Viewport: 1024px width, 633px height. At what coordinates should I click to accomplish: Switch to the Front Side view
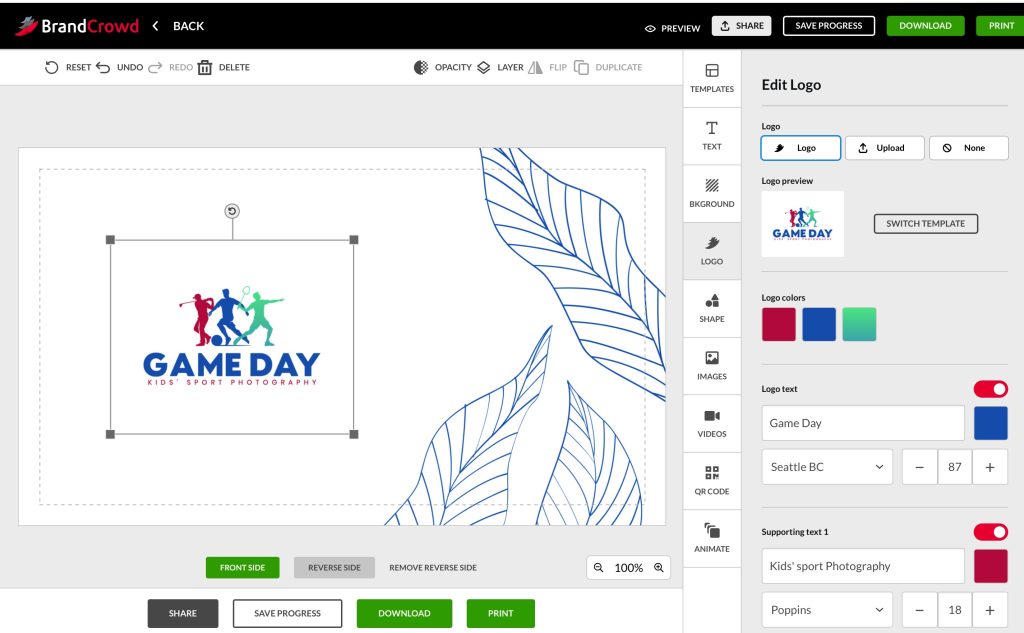coord(242,568)
